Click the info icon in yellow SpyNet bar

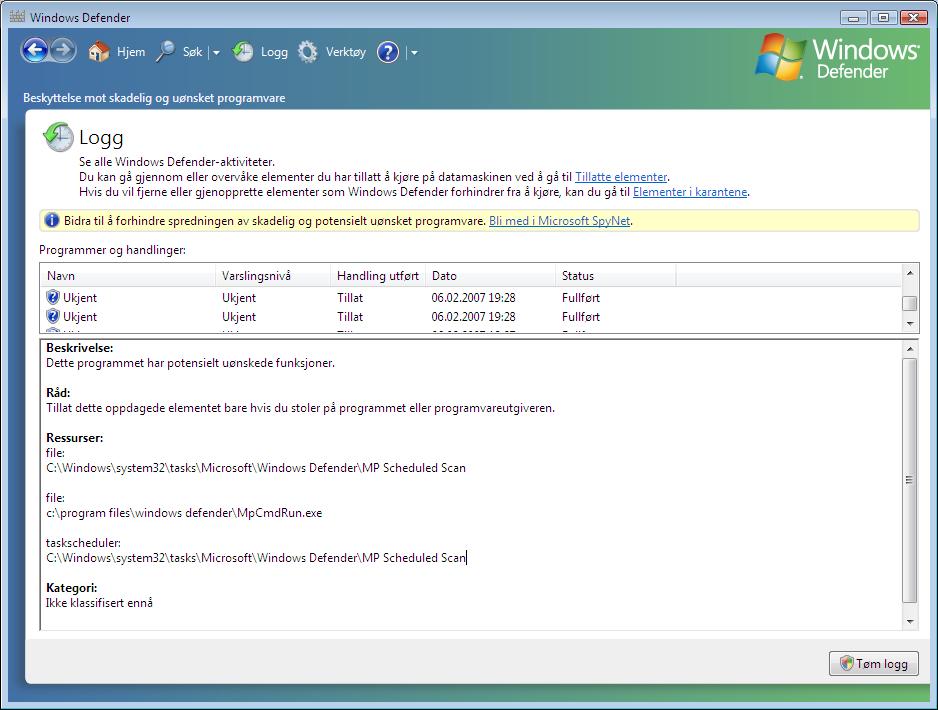point(52,221)
